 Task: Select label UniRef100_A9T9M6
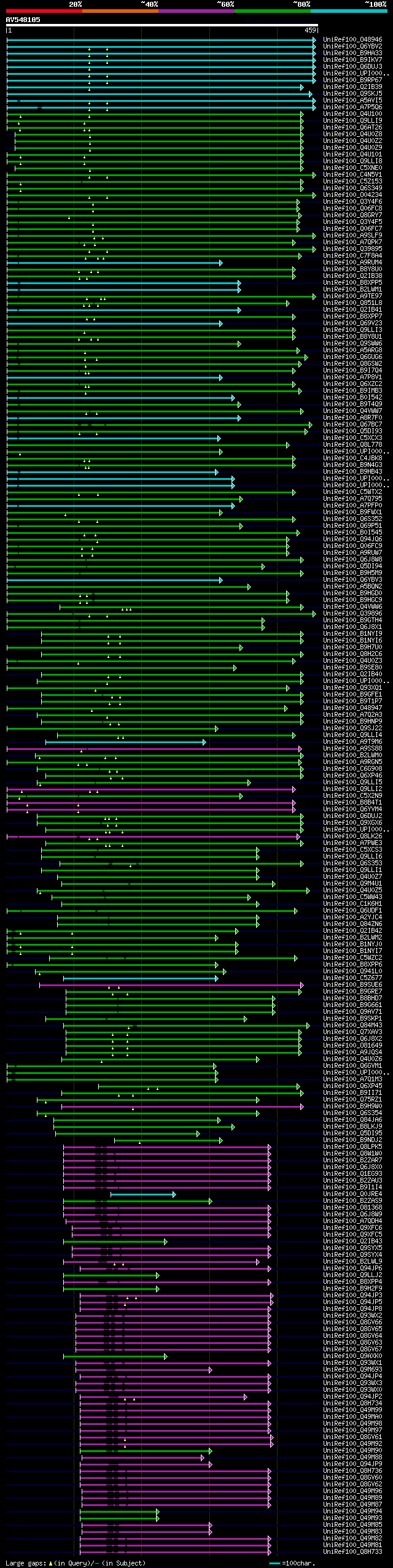tap(352, 741)
